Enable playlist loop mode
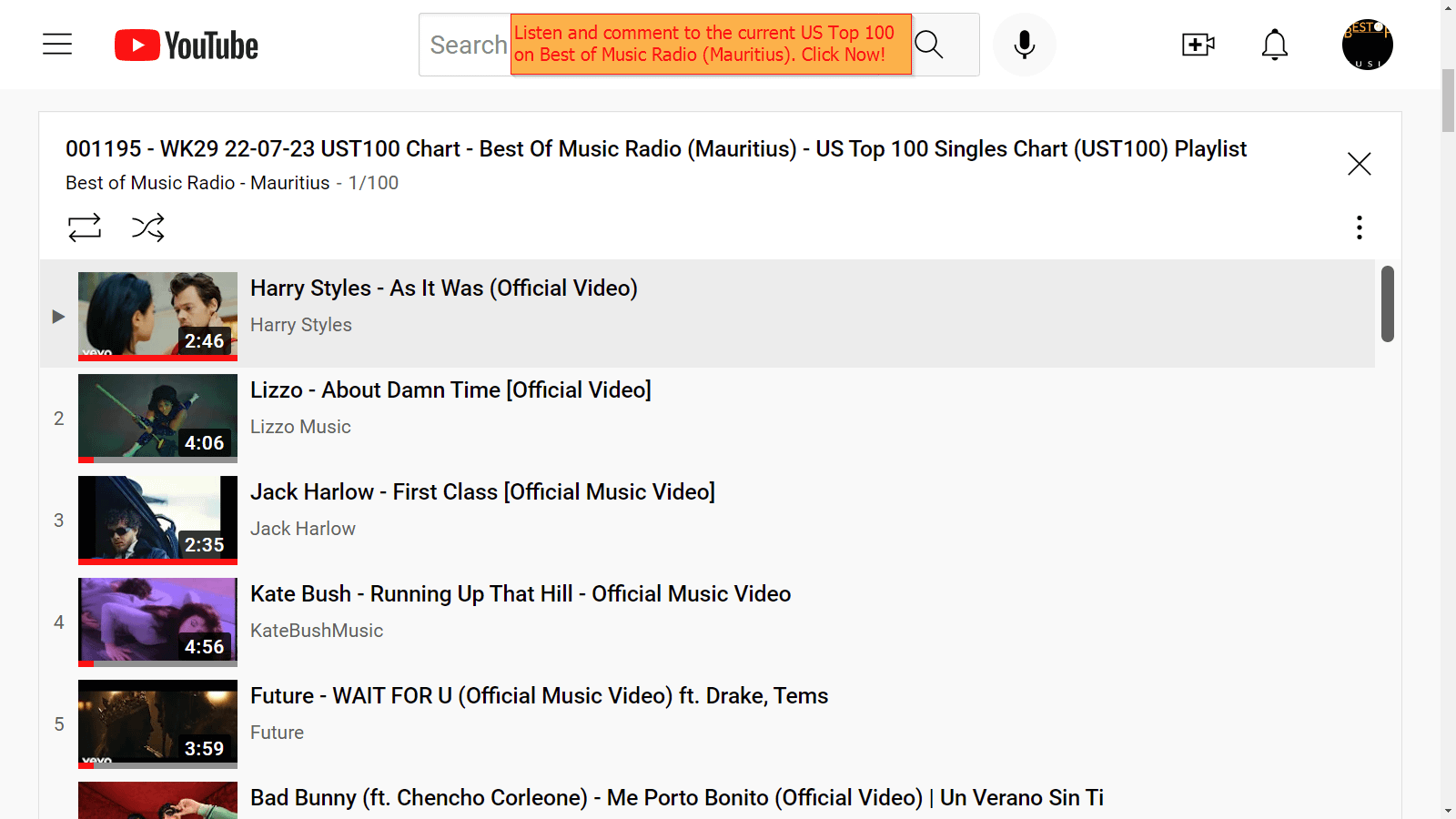The width and height of the screenshot is (1456, 819). 85,227
